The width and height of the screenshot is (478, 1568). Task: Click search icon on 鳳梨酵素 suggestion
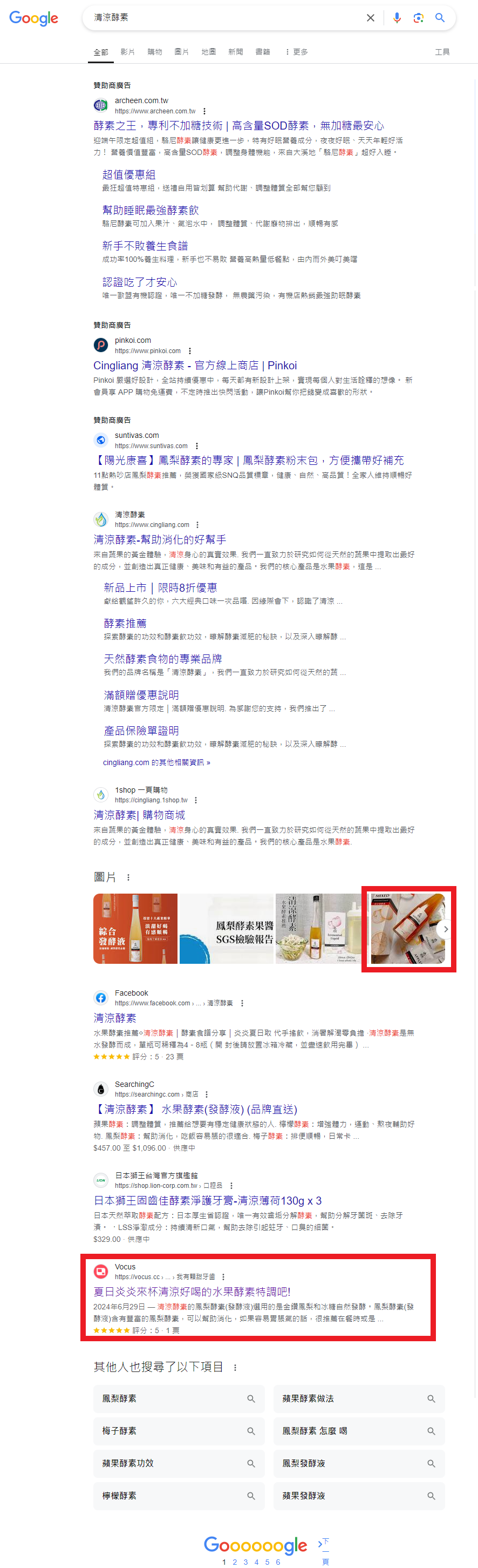click(x=251, y=1399)
